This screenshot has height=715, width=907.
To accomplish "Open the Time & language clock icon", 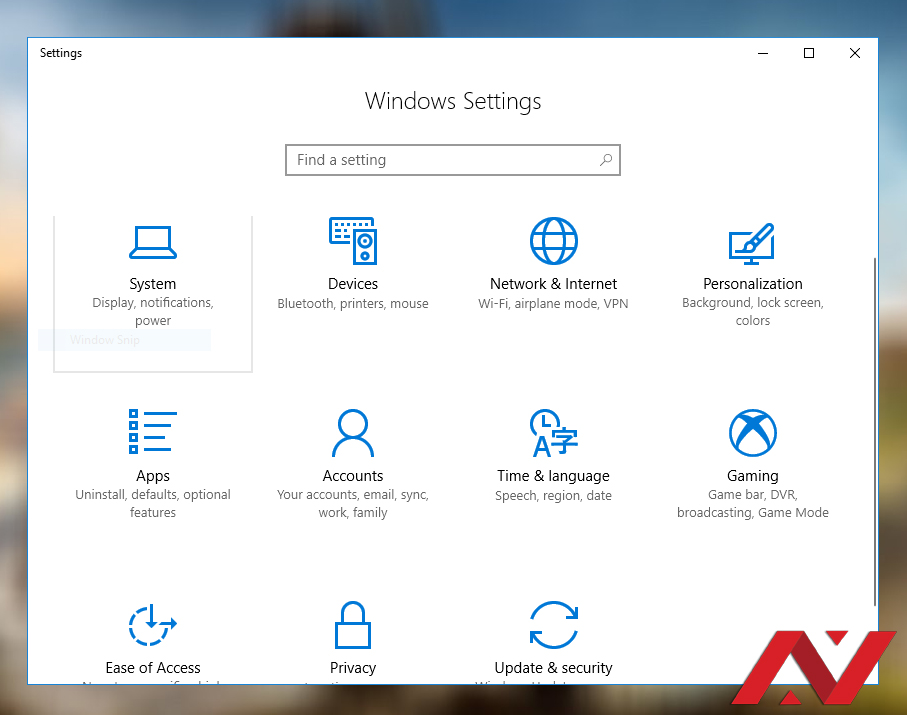I will coord(553,432).
